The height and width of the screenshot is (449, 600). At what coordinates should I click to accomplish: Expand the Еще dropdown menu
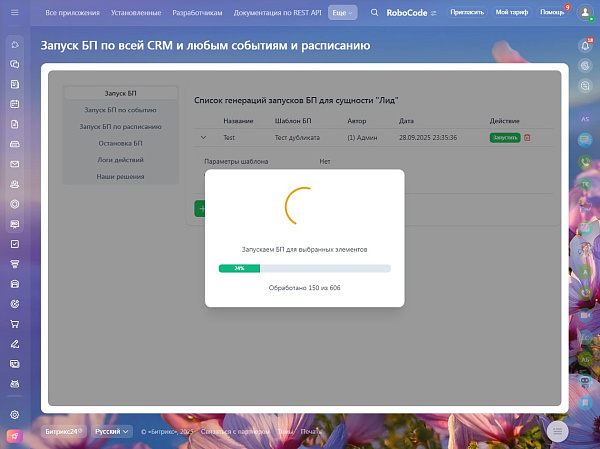point(342,13)
